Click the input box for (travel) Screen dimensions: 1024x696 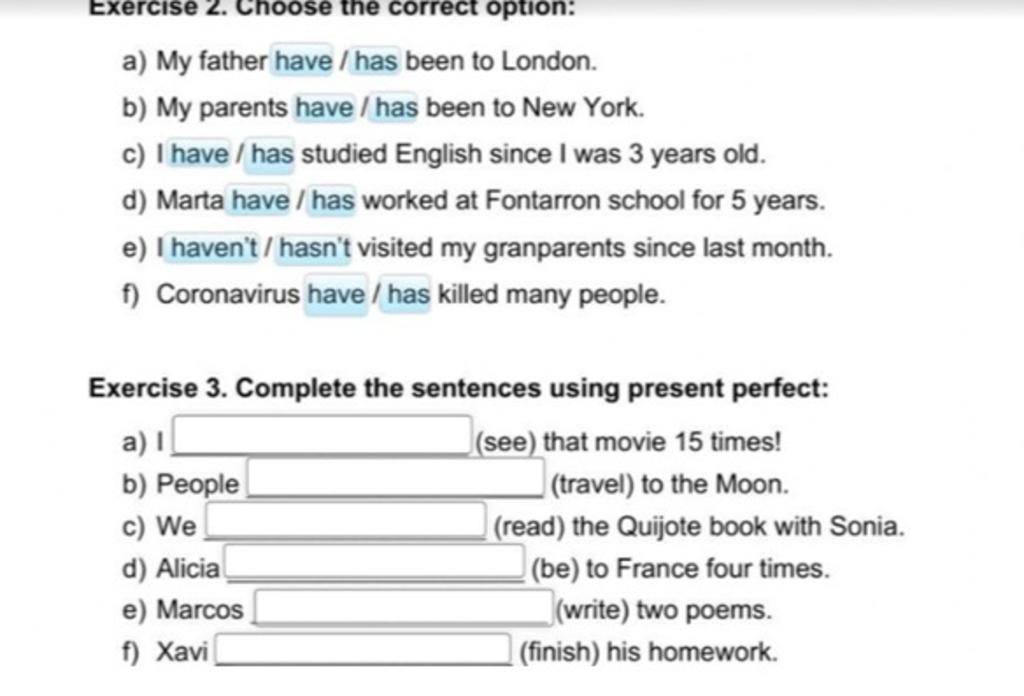click(x=396, y=478)
